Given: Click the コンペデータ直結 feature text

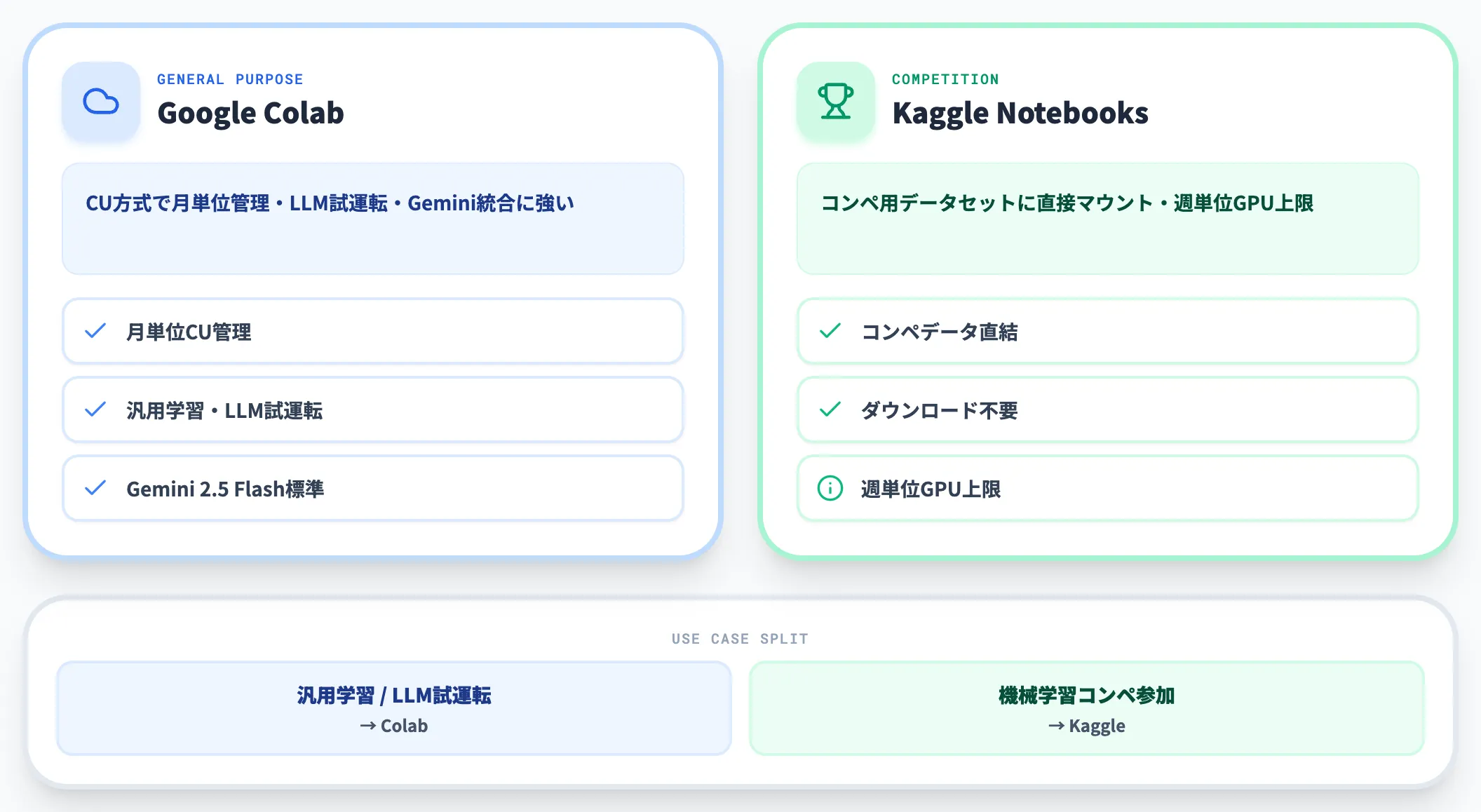Looking at the screenshot, I should [939, 332].
